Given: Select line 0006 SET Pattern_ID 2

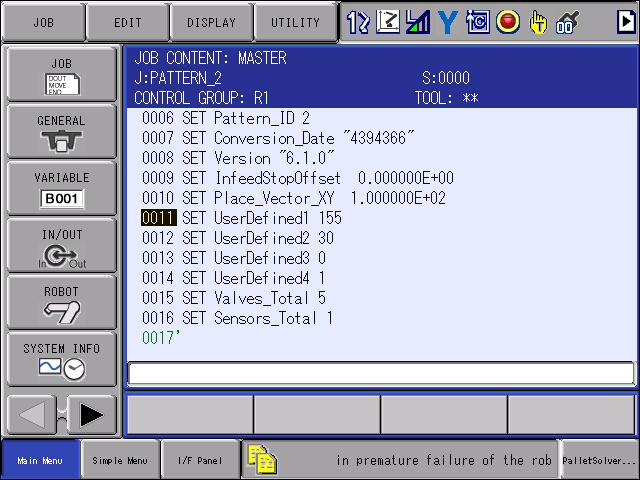Looking at the screenshot, I should click(226, 118).
